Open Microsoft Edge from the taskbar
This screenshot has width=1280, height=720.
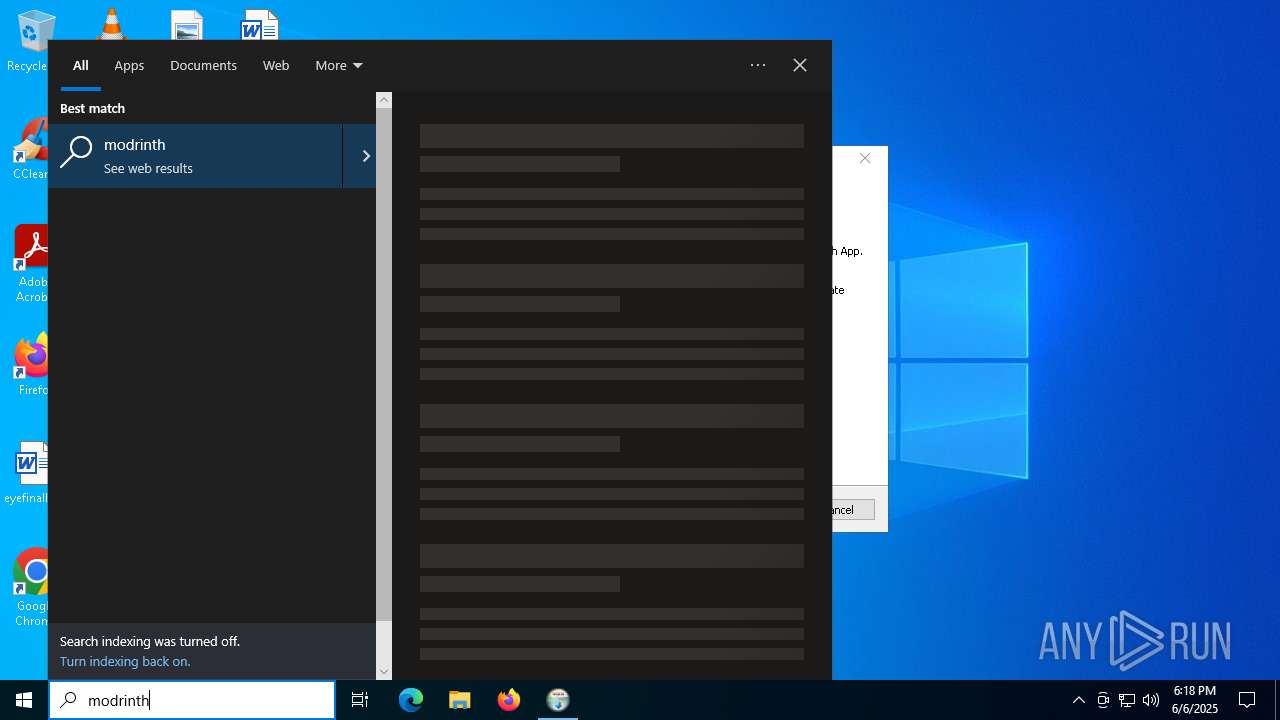tap(411, 700)
